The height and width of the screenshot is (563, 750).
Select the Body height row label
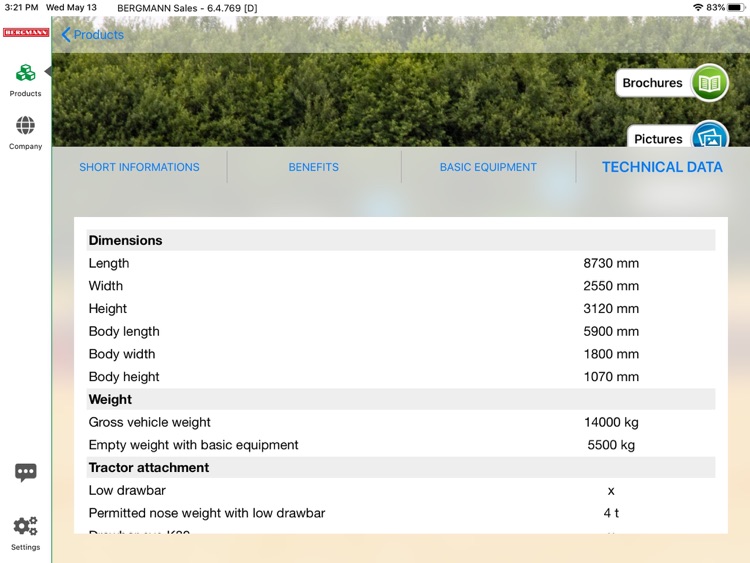124,377
